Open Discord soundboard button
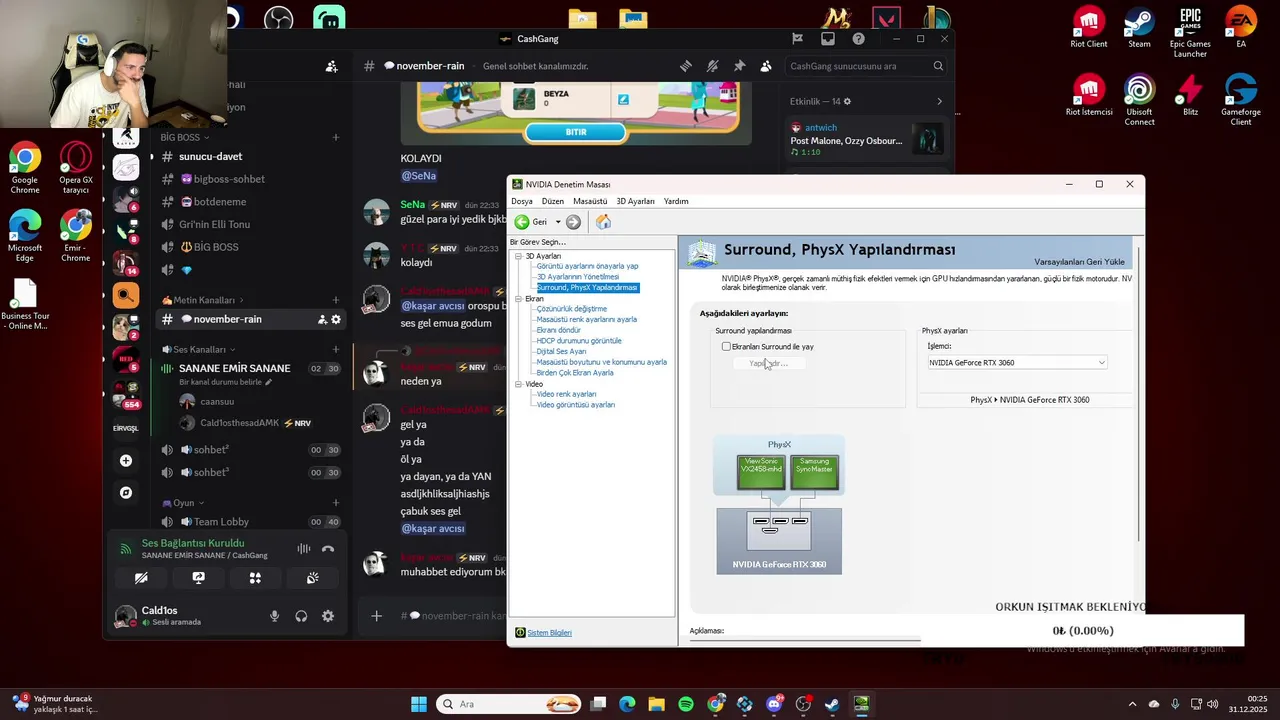The height and width of the screenshot is (720, 1280). click(312, 578)
